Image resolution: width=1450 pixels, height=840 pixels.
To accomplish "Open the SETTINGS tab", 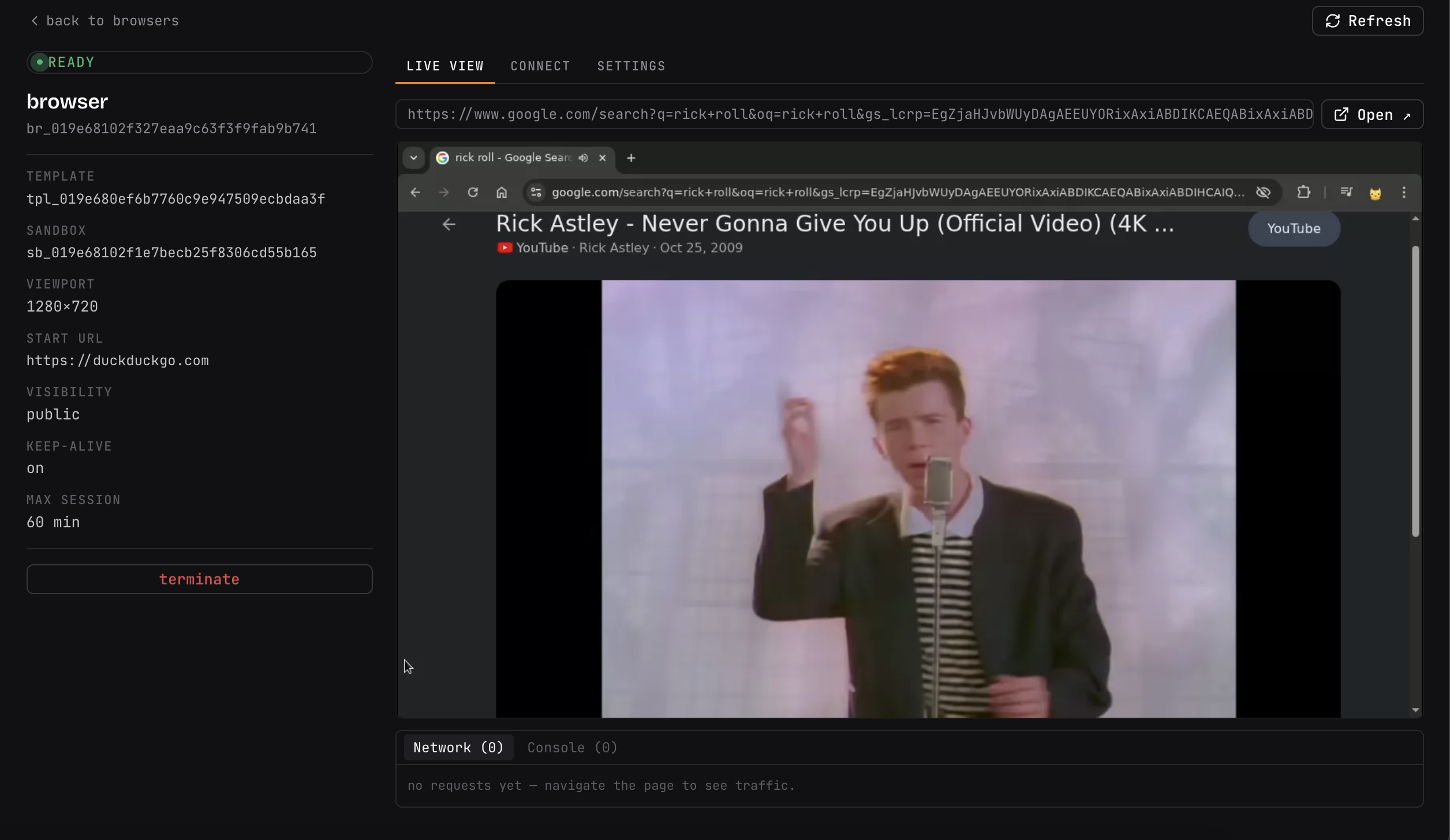I will coord(631,66).
